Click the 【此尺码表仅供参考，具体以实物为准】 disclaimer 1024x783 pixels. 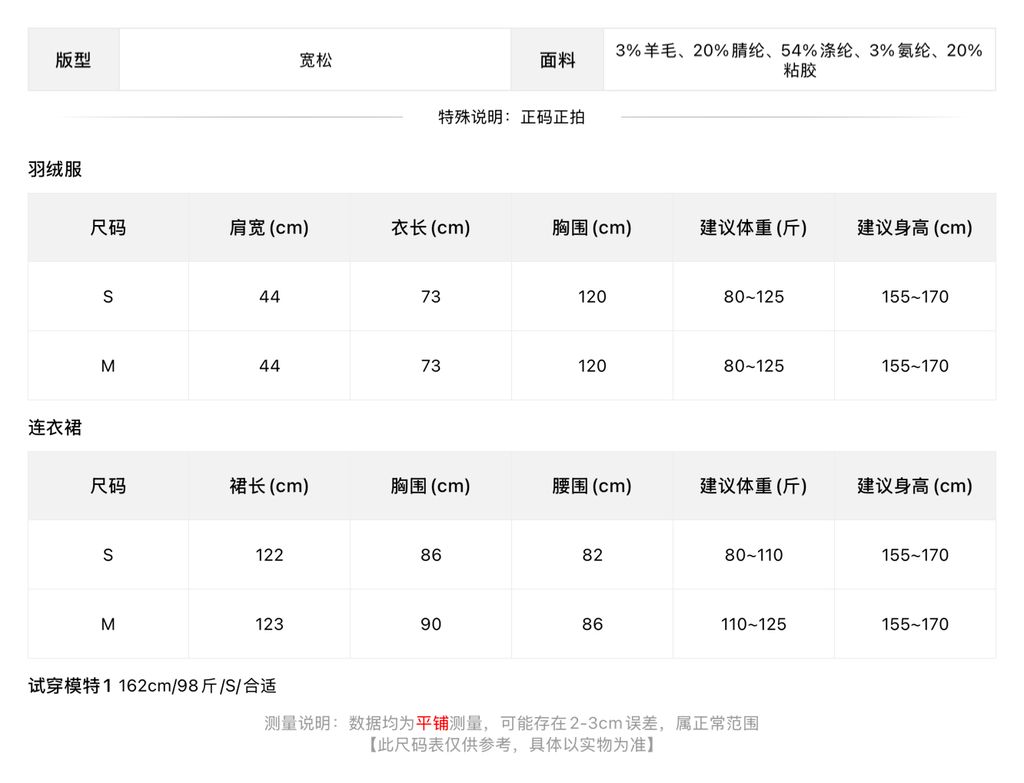click(x=511, y=744)
